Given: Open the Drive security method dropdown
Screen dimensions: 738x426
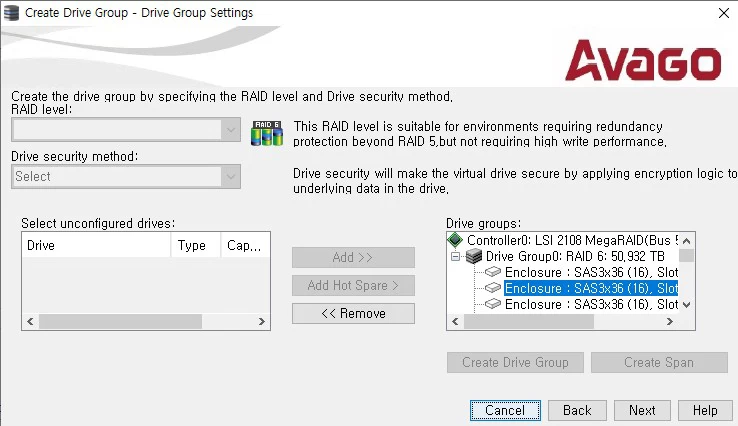Looking at the screenshot, I should (x=231, y=177).
